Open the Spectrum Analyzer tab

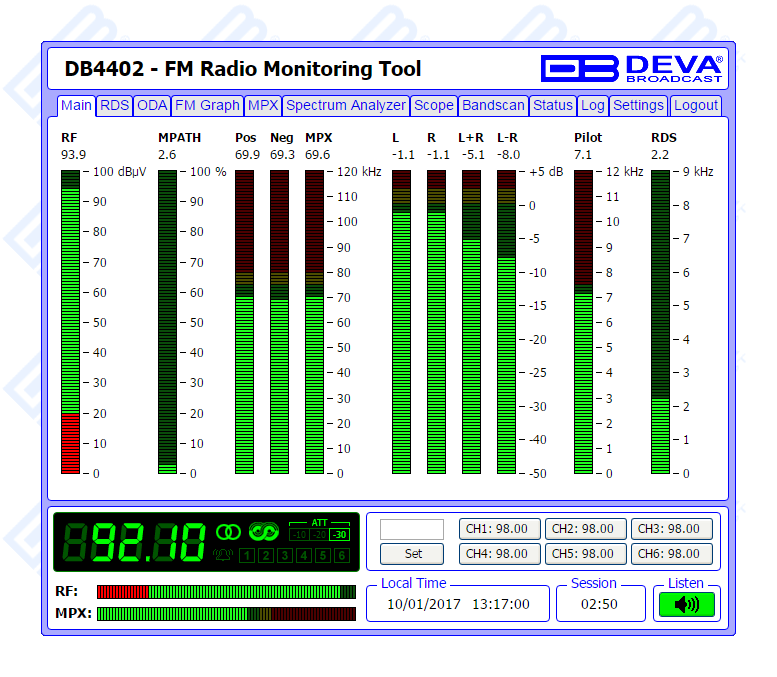point(346,105)
